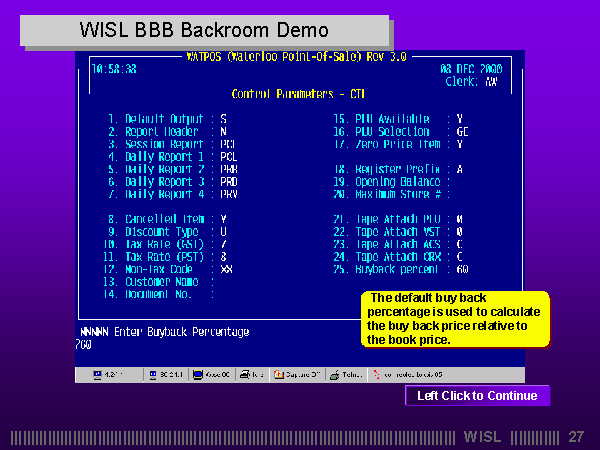
Task: Open the third taskbar item with blue screen icon
Action: pos(213,375)
